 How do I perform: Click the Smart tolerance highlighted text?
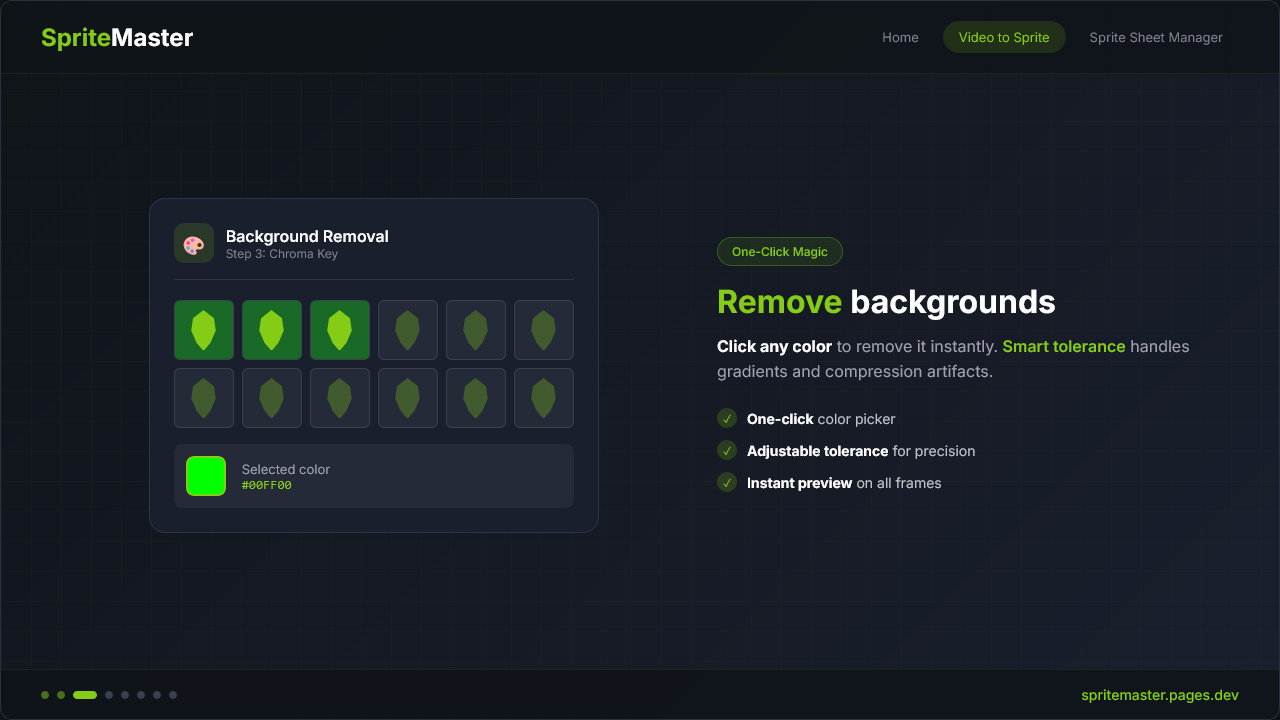[1062, 346]
